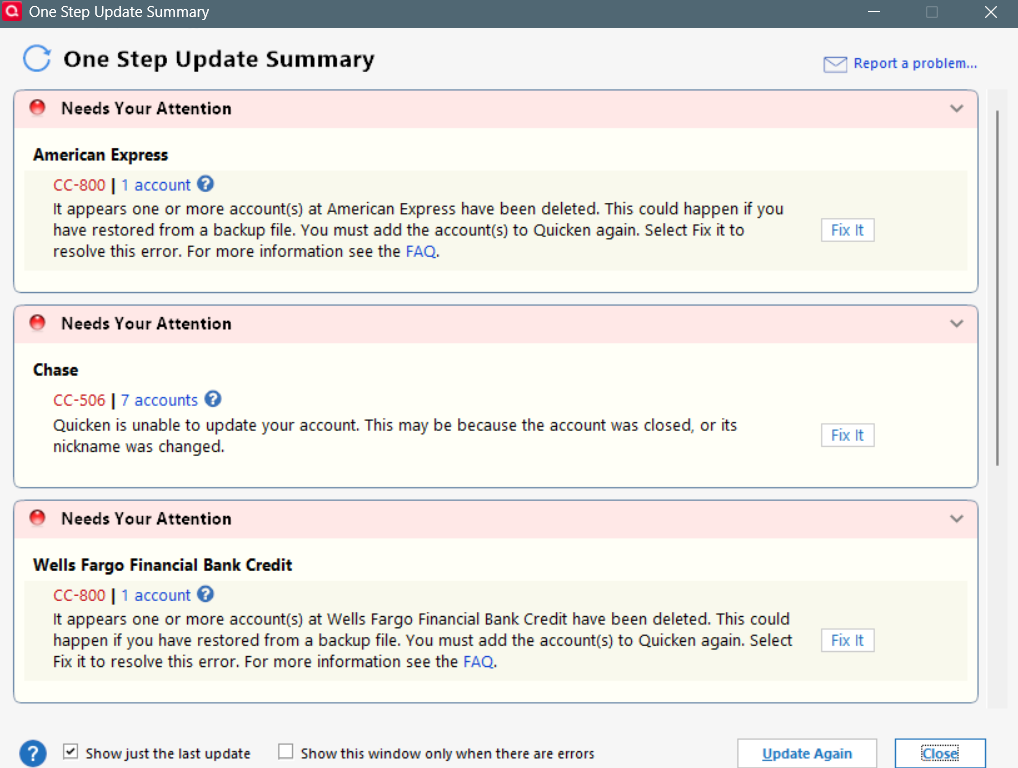The height and width of the screenshot is (768, 1018).
Task: Click the Quicken logo in title bar
Action: [12, 12]
